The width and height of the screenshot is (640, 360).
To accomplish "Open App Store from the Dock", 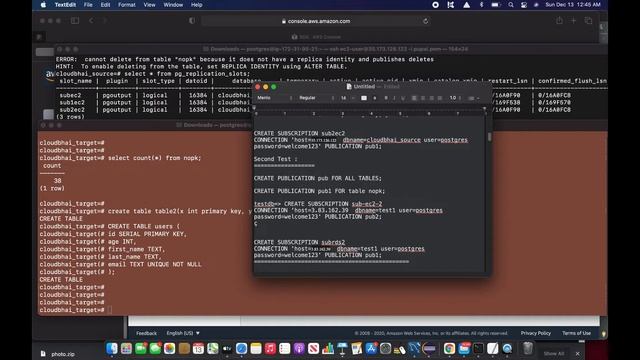I will click(x=371, y=349).
